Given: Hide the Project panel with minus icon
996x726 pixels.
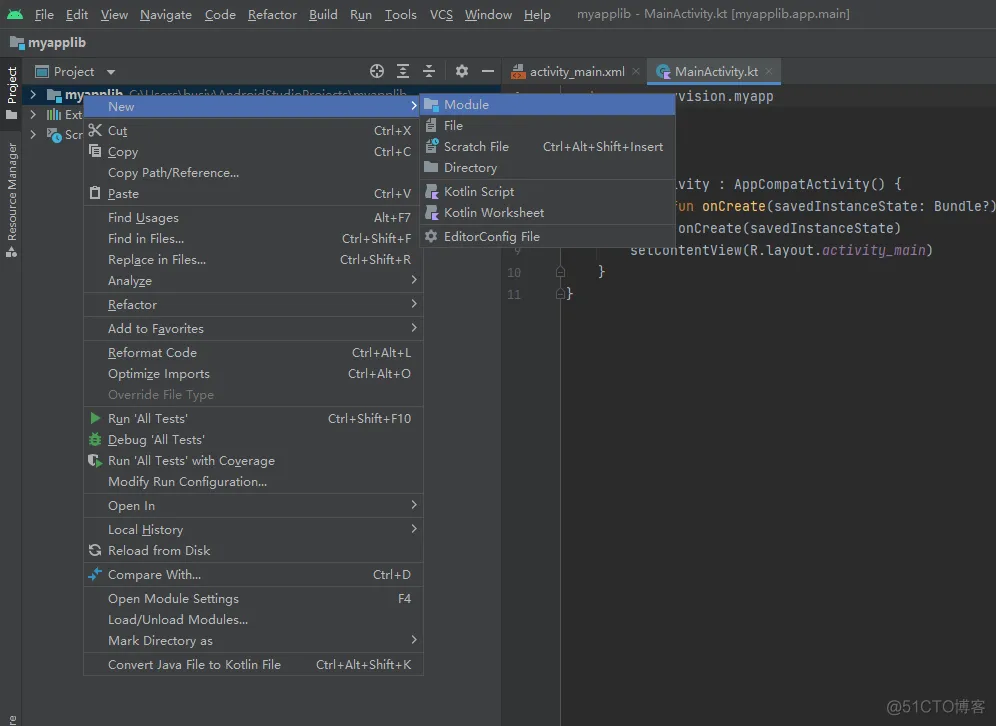Looking at the screenshot, I should pyautogui.click(x=487, y=71).
